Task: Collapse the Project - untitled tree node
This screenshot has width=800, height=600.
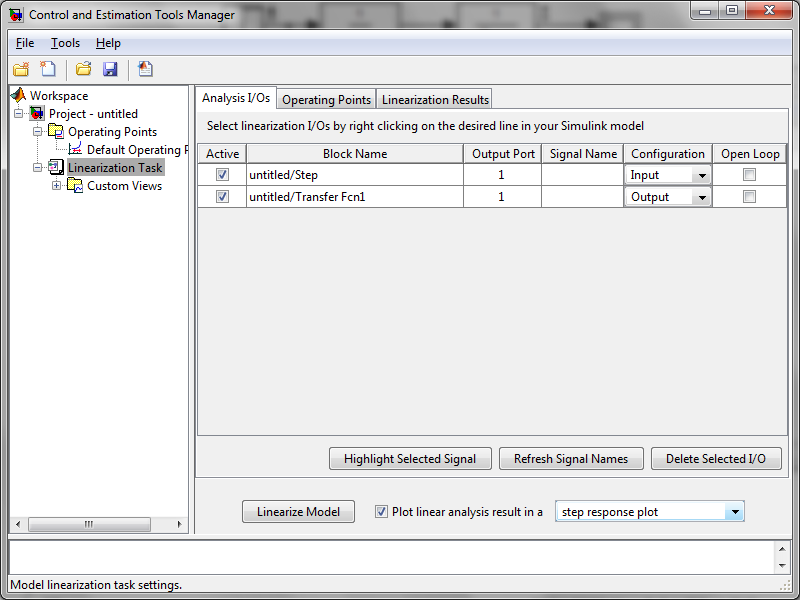Action: [x=19, y=113]
